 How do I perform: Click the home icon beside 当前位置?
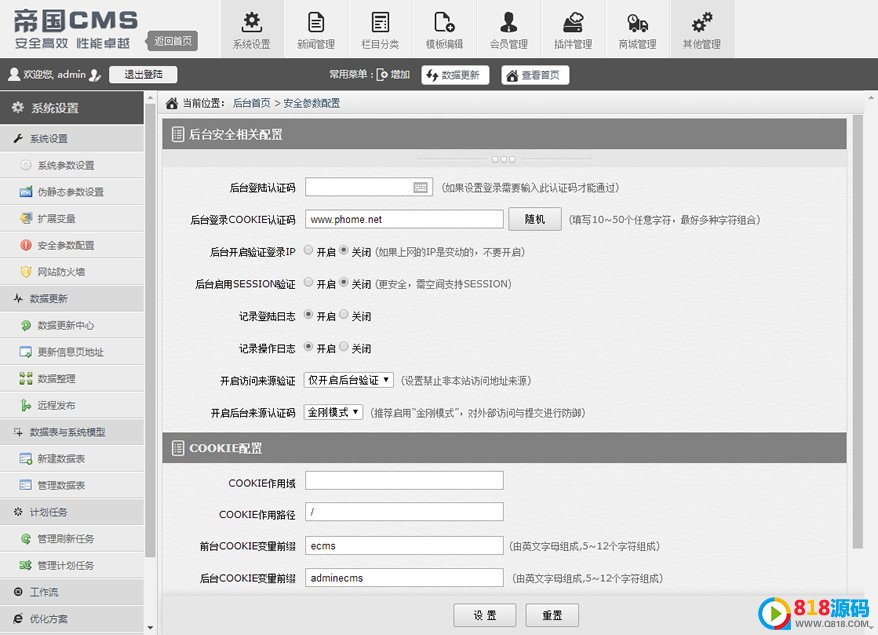[x=172, y=103]
